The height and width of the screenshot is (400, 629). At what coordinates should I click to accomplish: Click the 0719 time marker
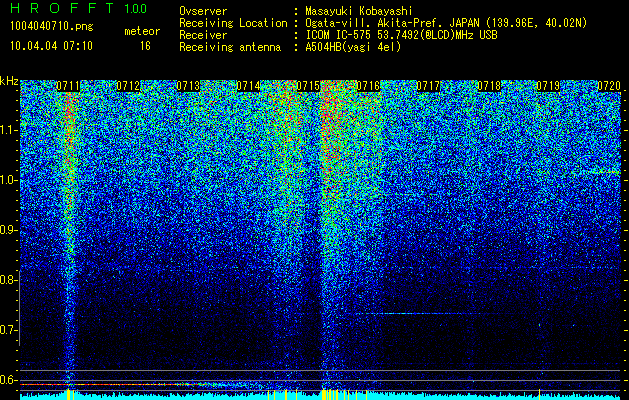(548, 86)
